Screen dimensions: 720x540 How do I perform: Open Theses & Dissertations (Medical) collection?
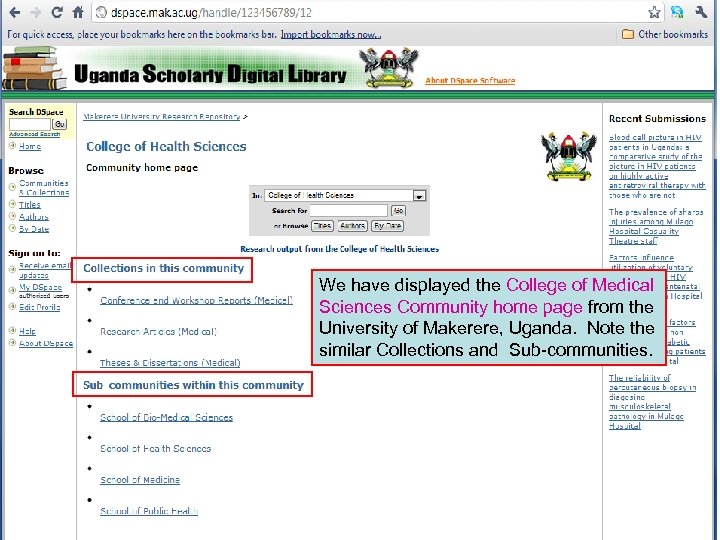point(170,363)
